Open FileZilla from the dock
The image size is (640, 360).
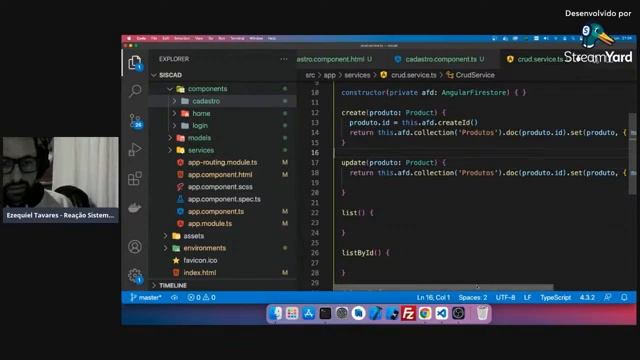(408, 313)
